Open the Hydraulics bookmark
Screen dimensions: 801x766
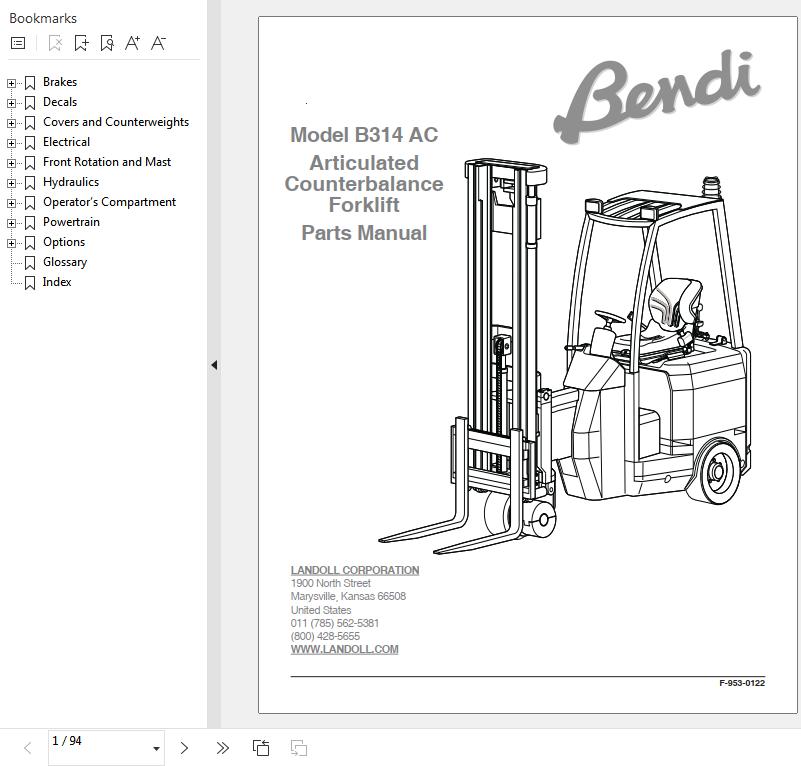click(x=71, y=182)
